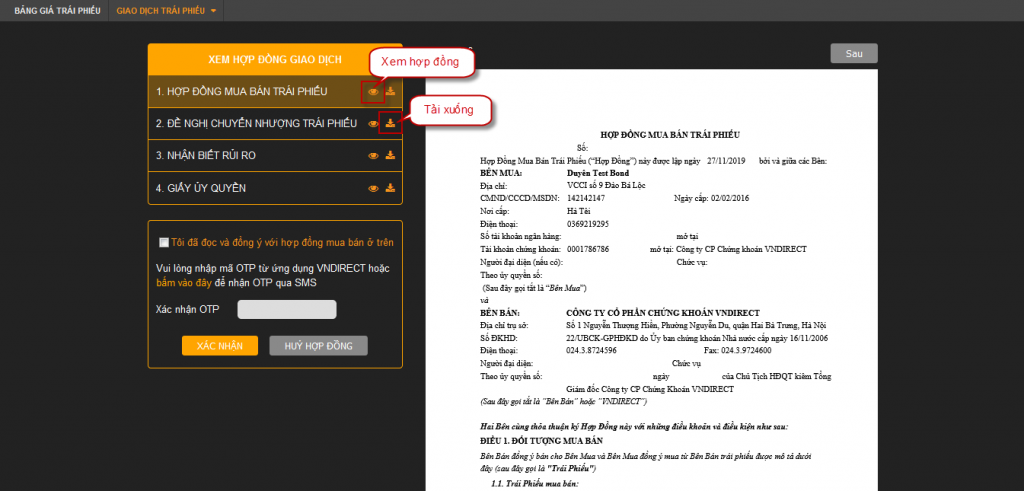This screenshot has height=491, width=1024.
Task: View the Giấy ủy quyền document
Action: point(373,188)
